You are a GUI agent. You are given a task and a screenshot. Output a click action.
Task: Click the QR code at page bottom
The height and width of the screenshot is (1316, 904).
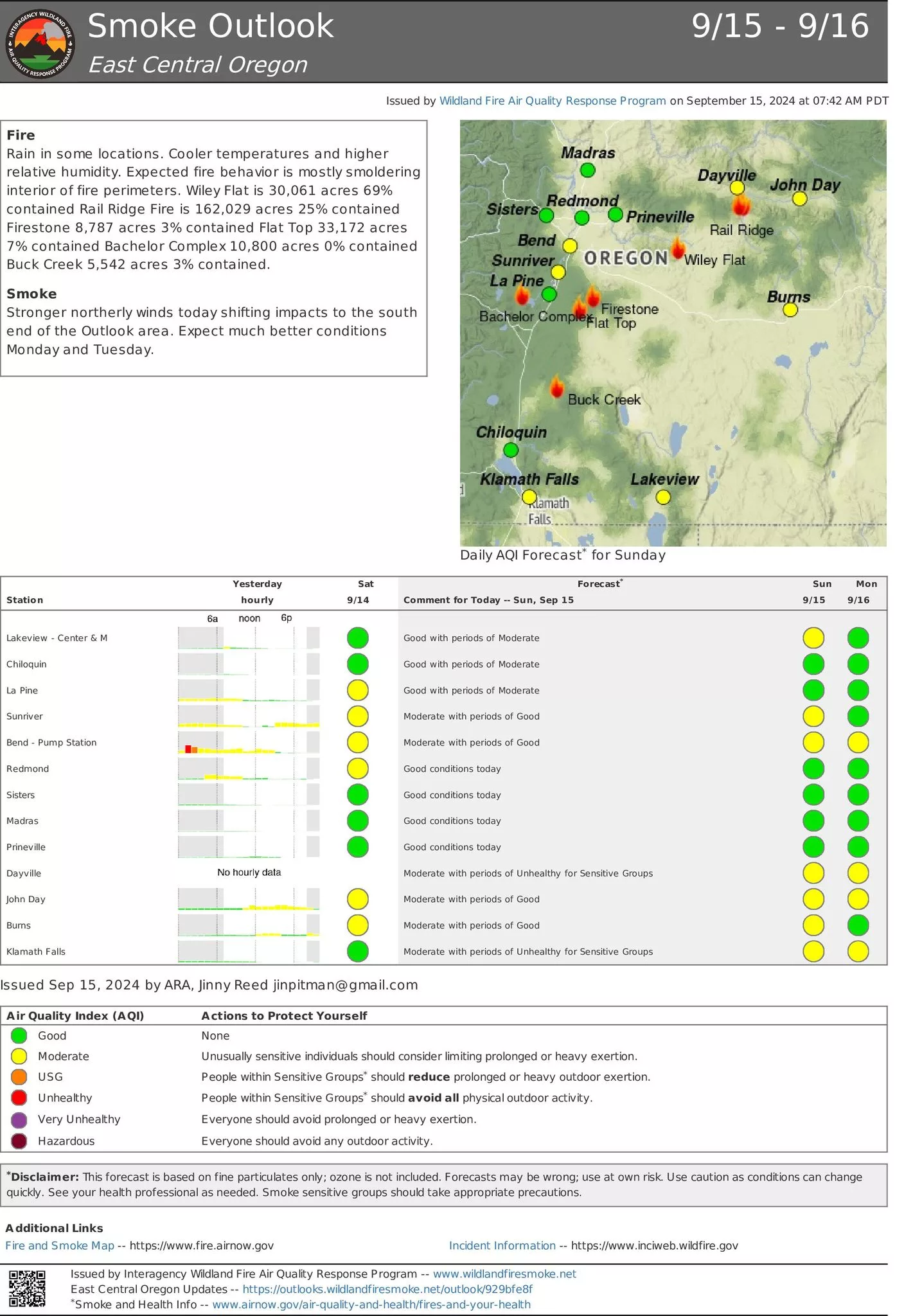(x=28, y=1288)
